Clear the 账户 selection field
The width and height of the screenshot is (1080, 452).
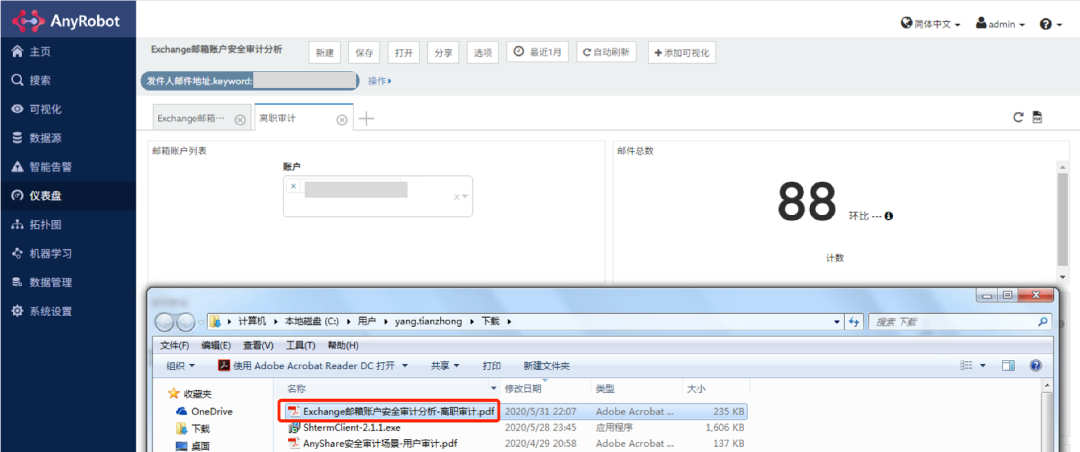tap(456, 197)
